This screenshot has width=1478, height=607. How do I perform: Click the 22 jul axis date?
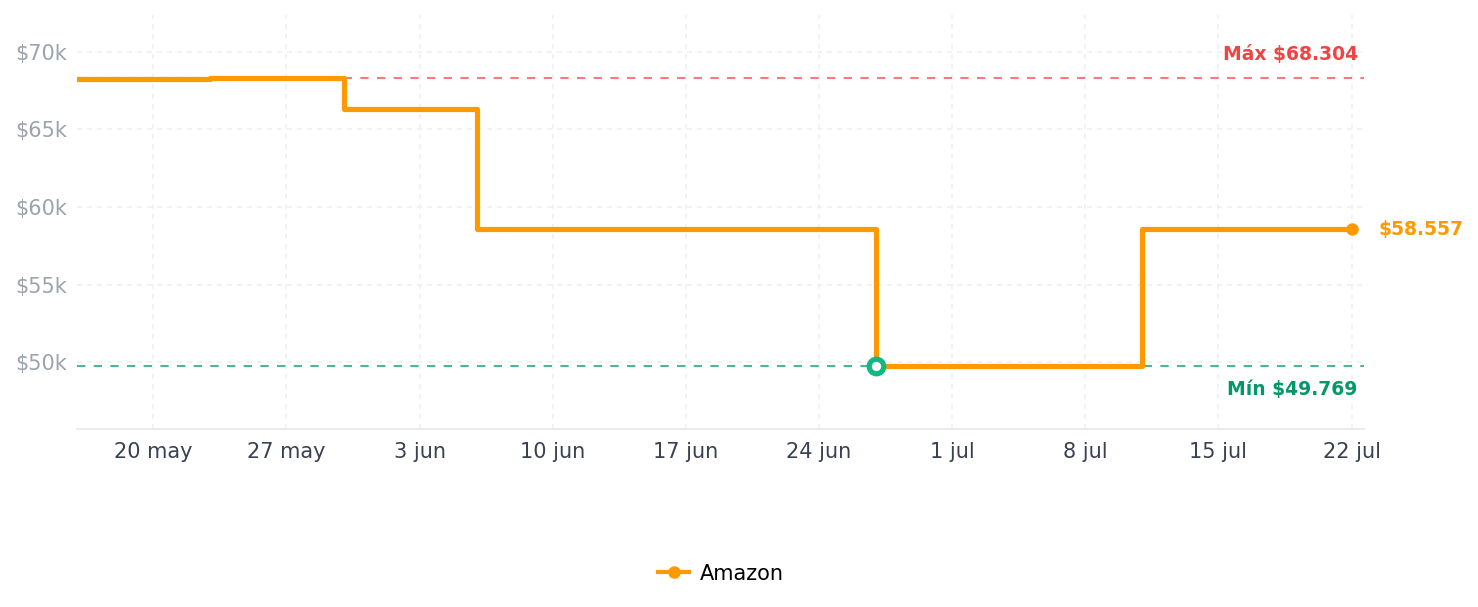click(1352, 452)
